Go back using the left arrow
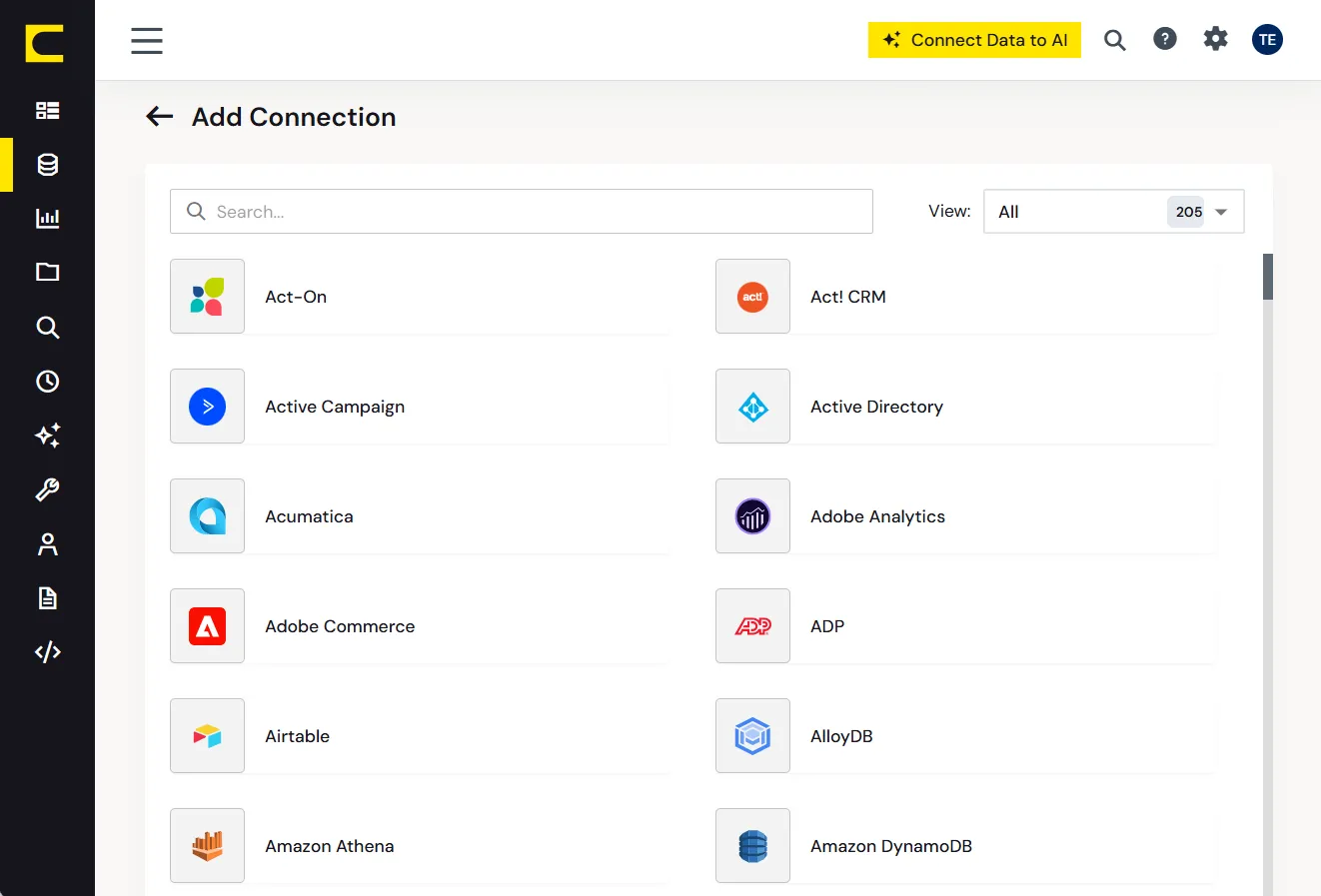This screenshot has width=1321, height=896. (160, 117)
